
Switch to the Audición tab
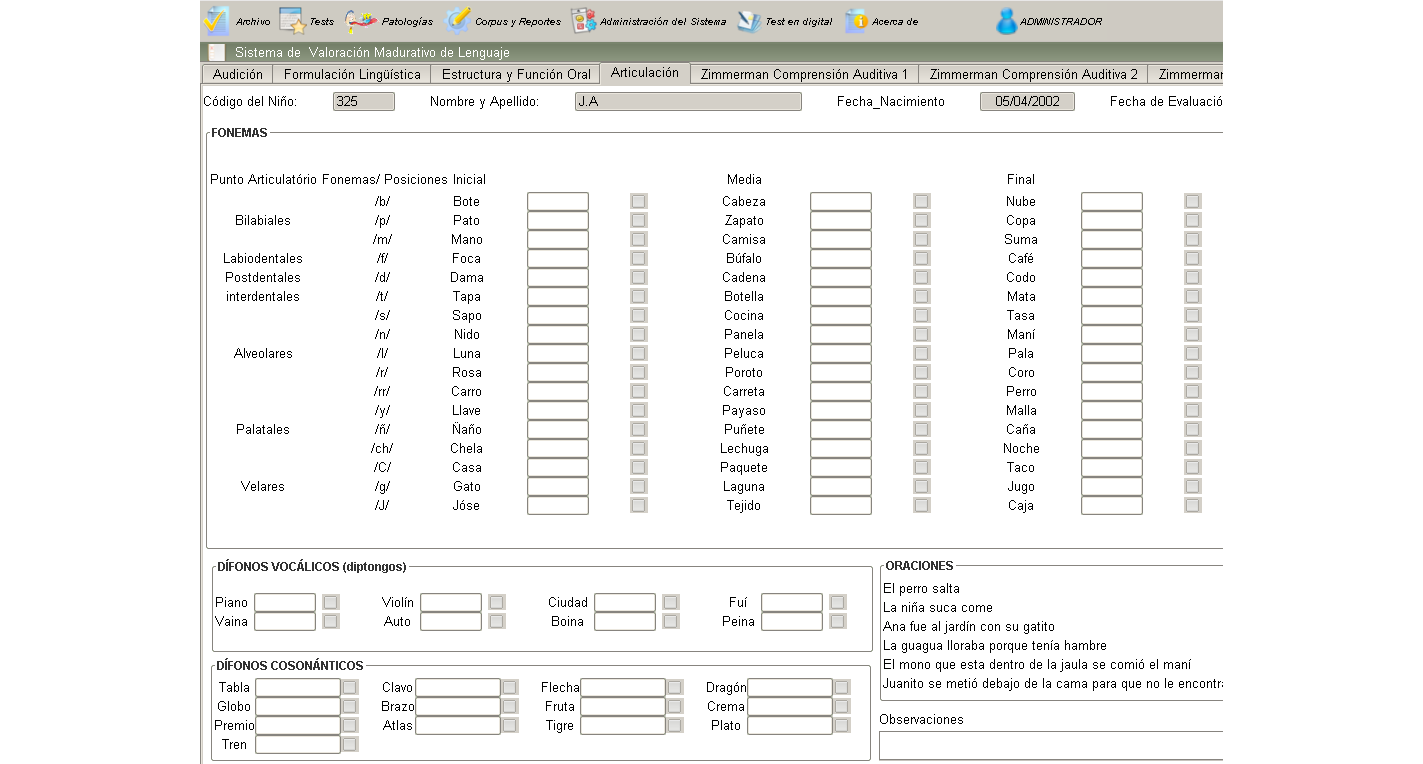click(238, 74)
